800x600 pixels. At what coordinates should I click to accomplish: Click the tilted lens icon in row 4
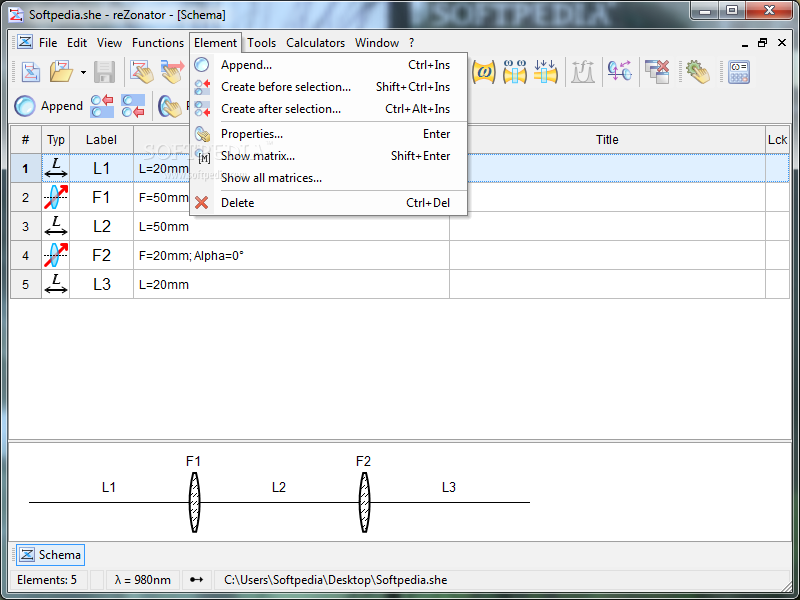(56, 255)
